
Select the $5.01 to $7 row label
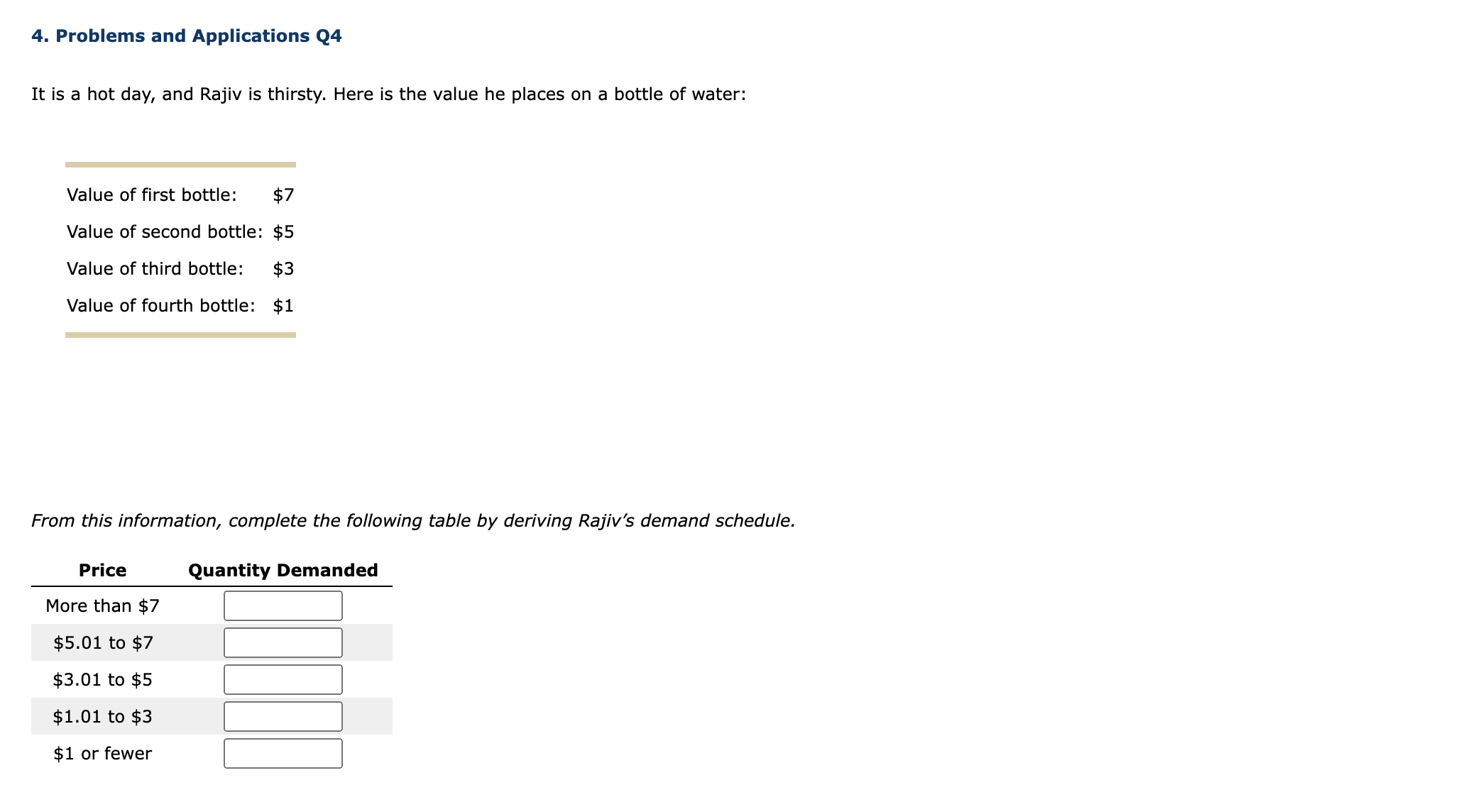102,642
